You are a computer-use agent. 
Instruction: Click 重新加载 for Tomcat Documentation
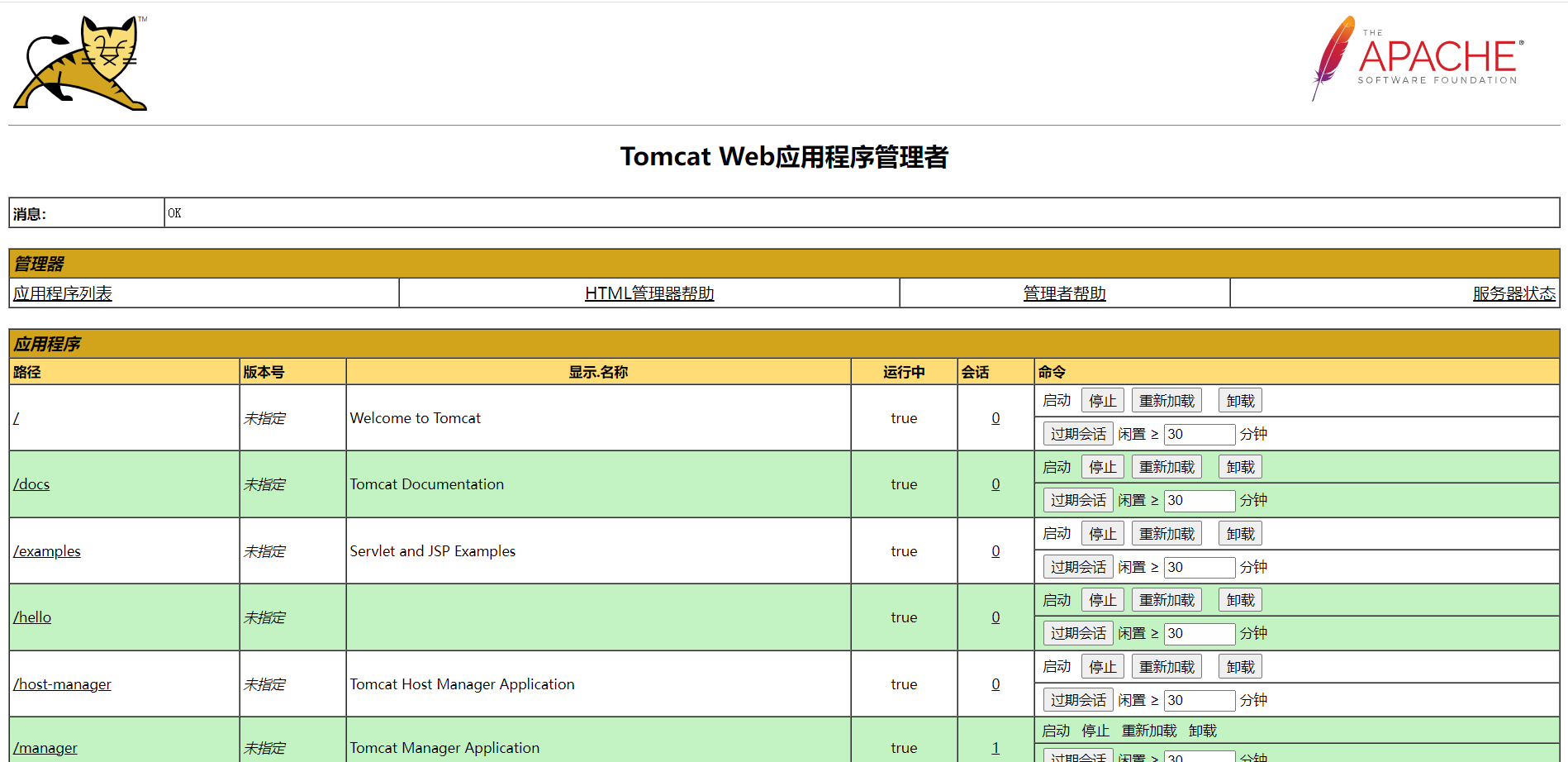(1166, 466)
